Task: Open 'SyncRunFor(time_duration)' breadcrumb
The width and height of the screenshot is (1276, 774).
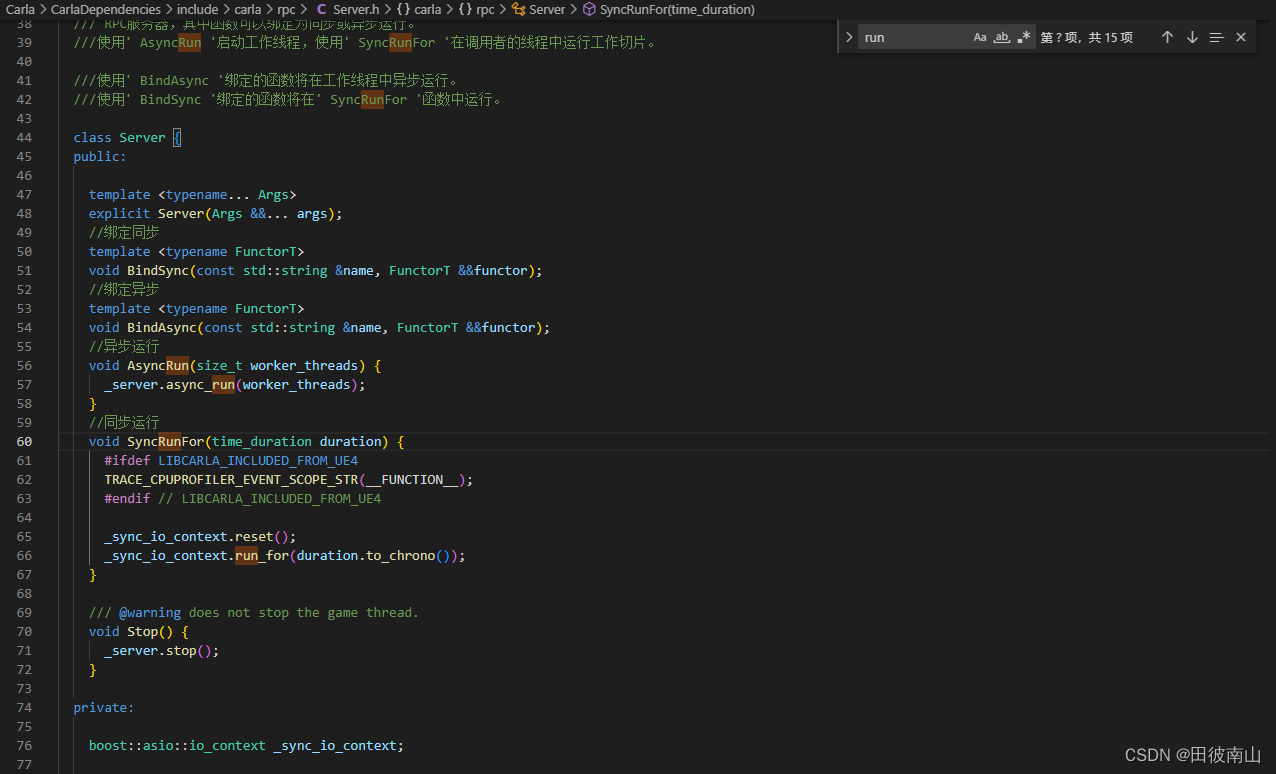Action: tap(677, 9)
